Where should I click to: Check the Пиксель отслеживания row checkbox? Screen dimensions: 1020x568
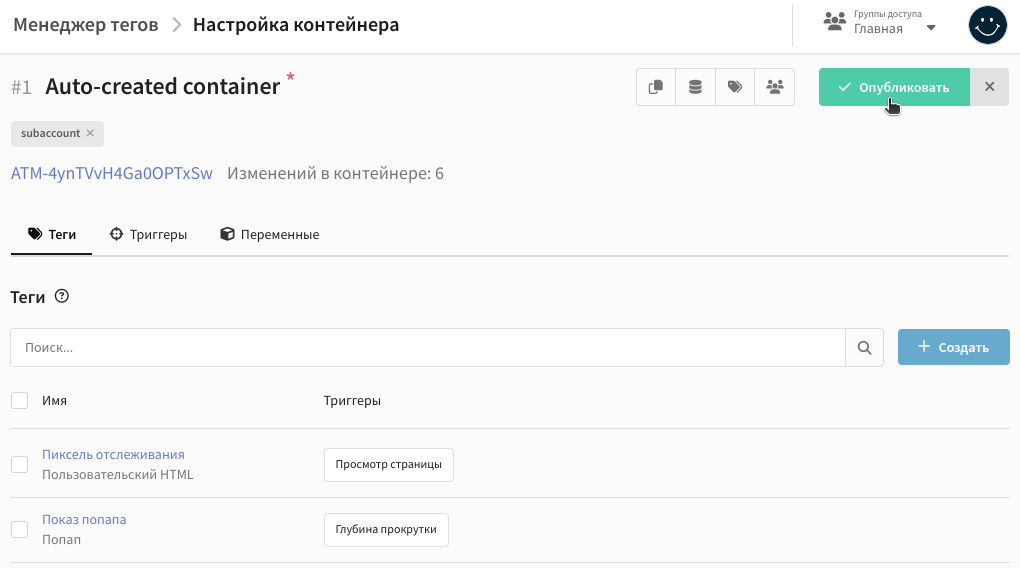(x=20, y=464)
